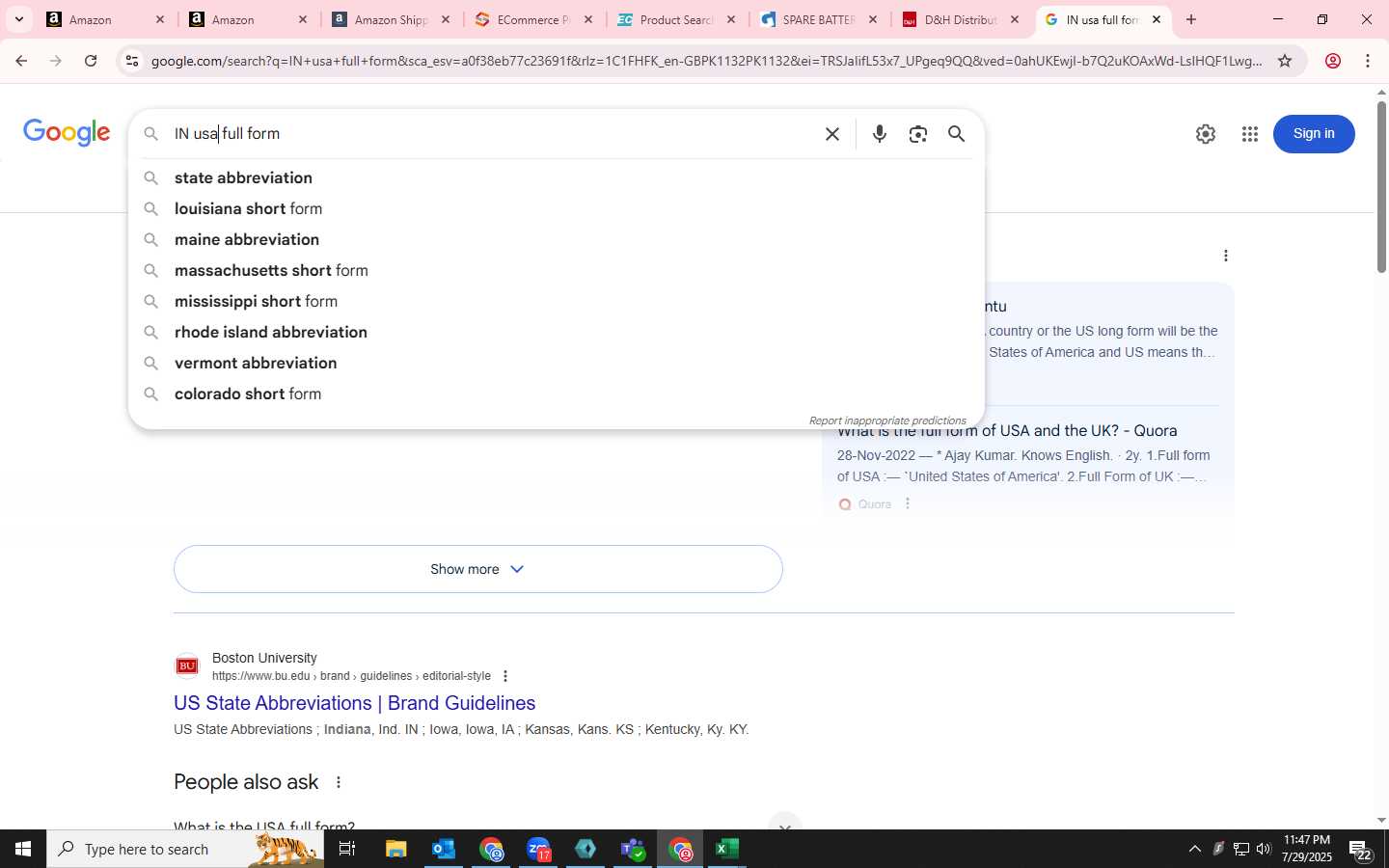Click the Google logo
The image size is (1389, 868).
67,132
